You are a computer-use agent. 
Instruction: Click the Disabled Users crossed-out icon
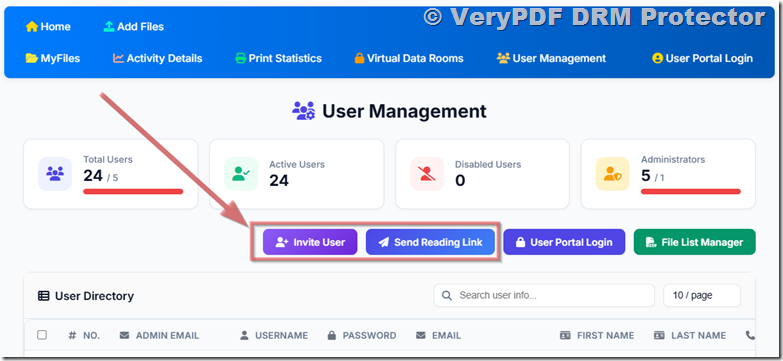pyautogui.click(x=427, y=174)
